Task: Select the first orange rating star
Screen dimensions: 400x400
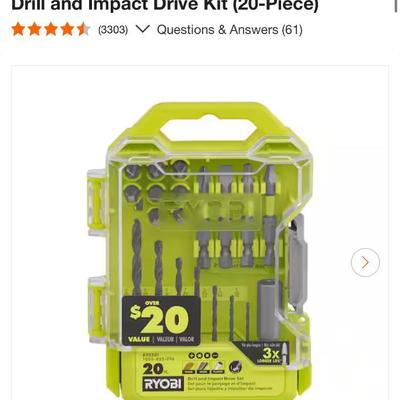Action: 18,29
